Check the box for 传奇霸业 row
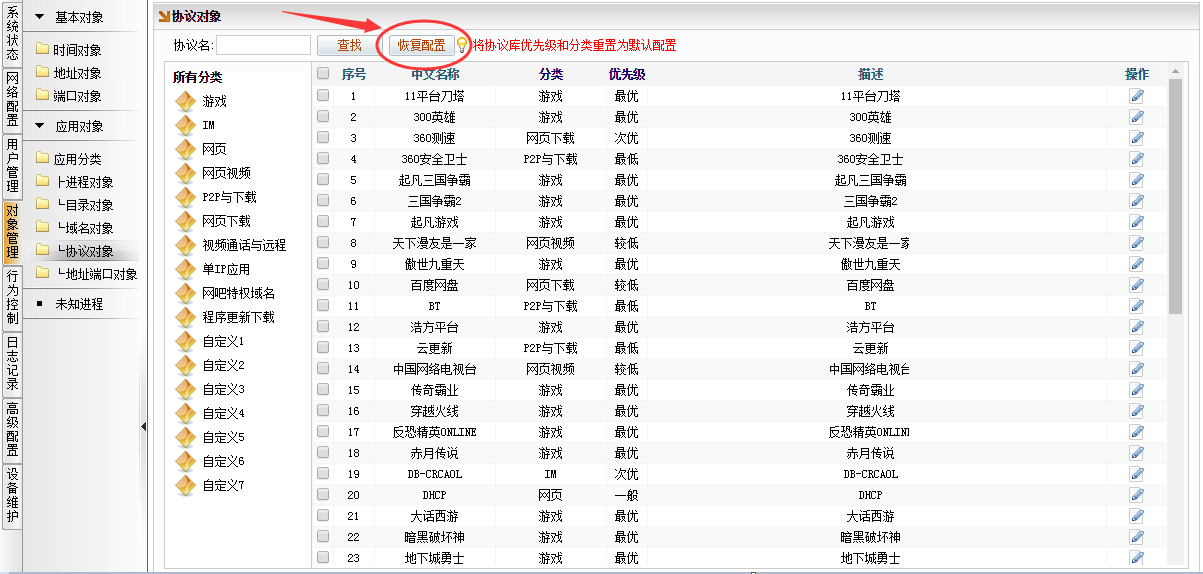The height and width of the screenshot is (574, 1203). pos(323,390)
